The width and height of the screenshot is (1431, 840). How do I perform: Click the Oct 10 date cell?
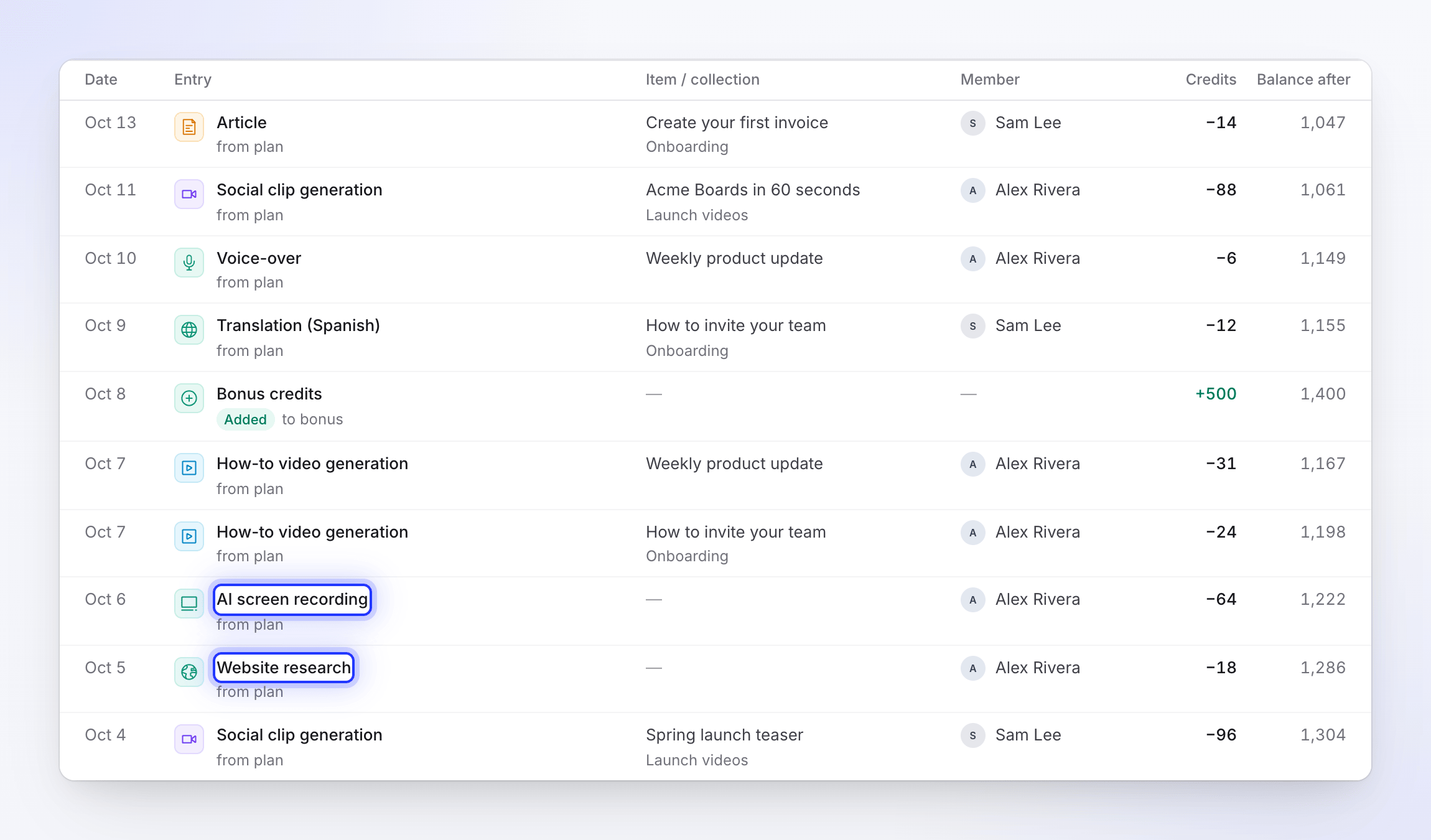[110, 258]
